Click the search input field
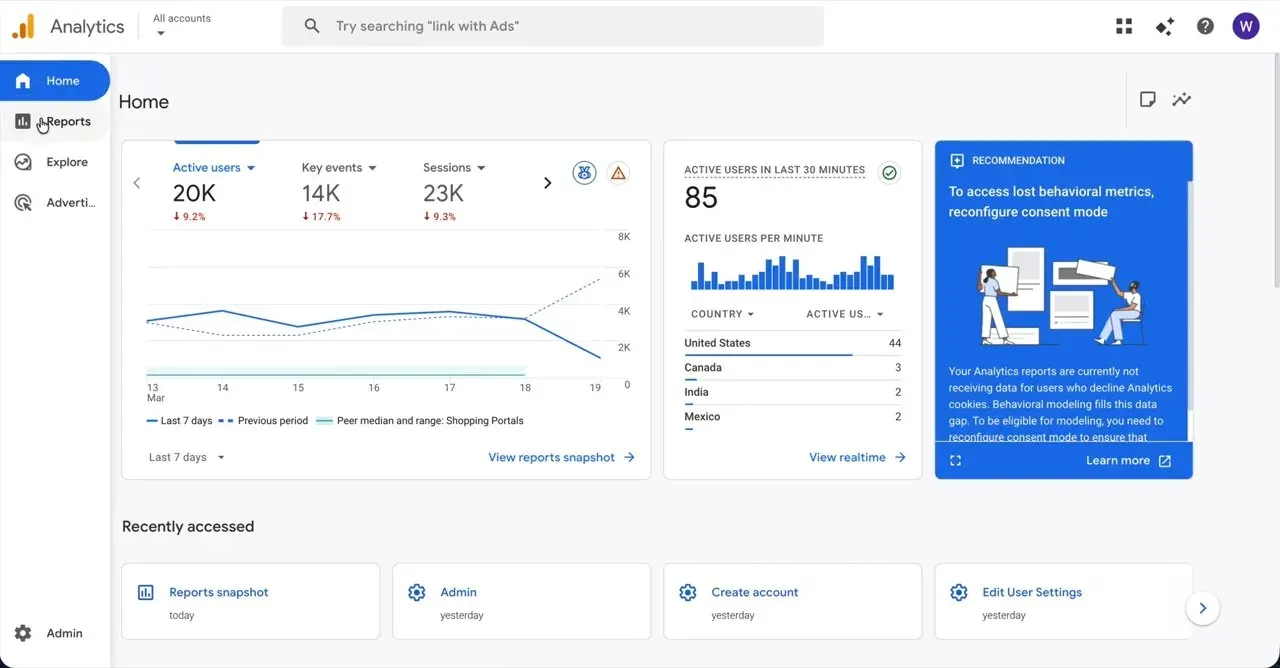This screenshot has width=1280, height=668. coord(553,26)
